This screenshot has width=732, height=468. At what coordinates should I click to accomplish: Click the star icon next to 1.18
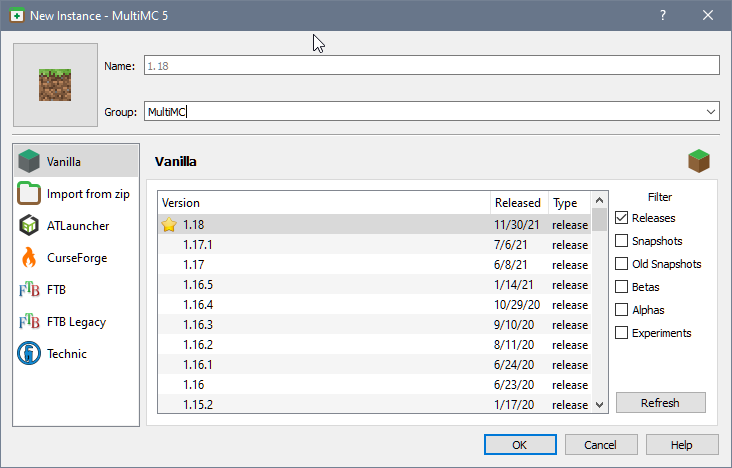pyautogui.click(x=169, y=225)
